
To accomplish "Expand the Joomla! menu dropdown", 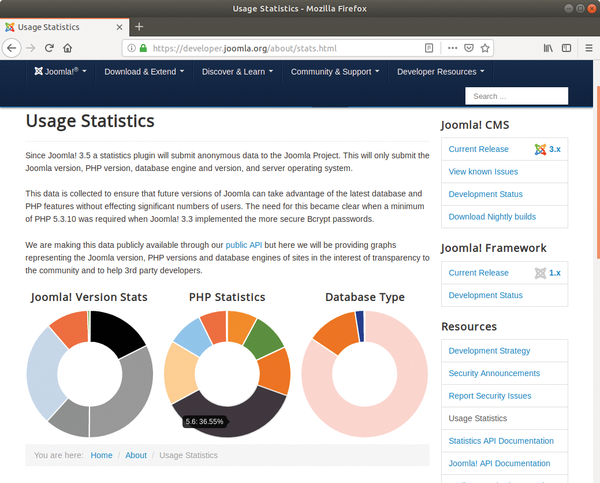I will (x=60, y=72).
